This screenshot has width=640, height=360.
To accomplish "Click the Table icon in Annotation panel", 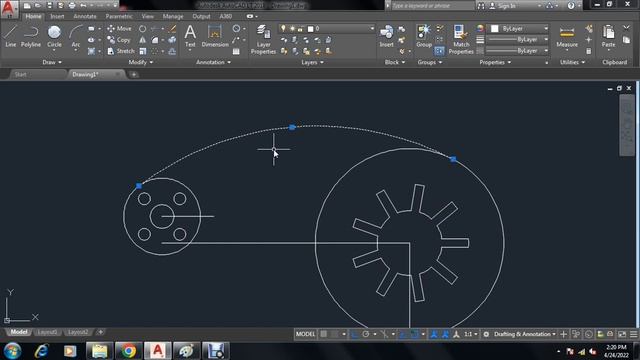I will tap(236, 51).
